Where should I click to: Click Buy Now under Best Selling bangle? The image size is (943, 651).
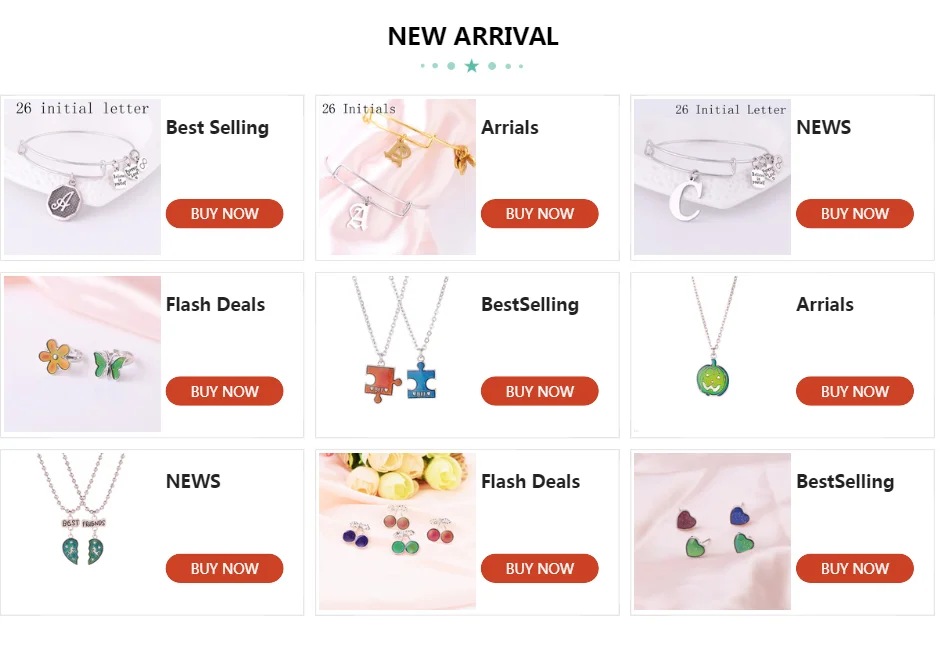tap(224, 214)
